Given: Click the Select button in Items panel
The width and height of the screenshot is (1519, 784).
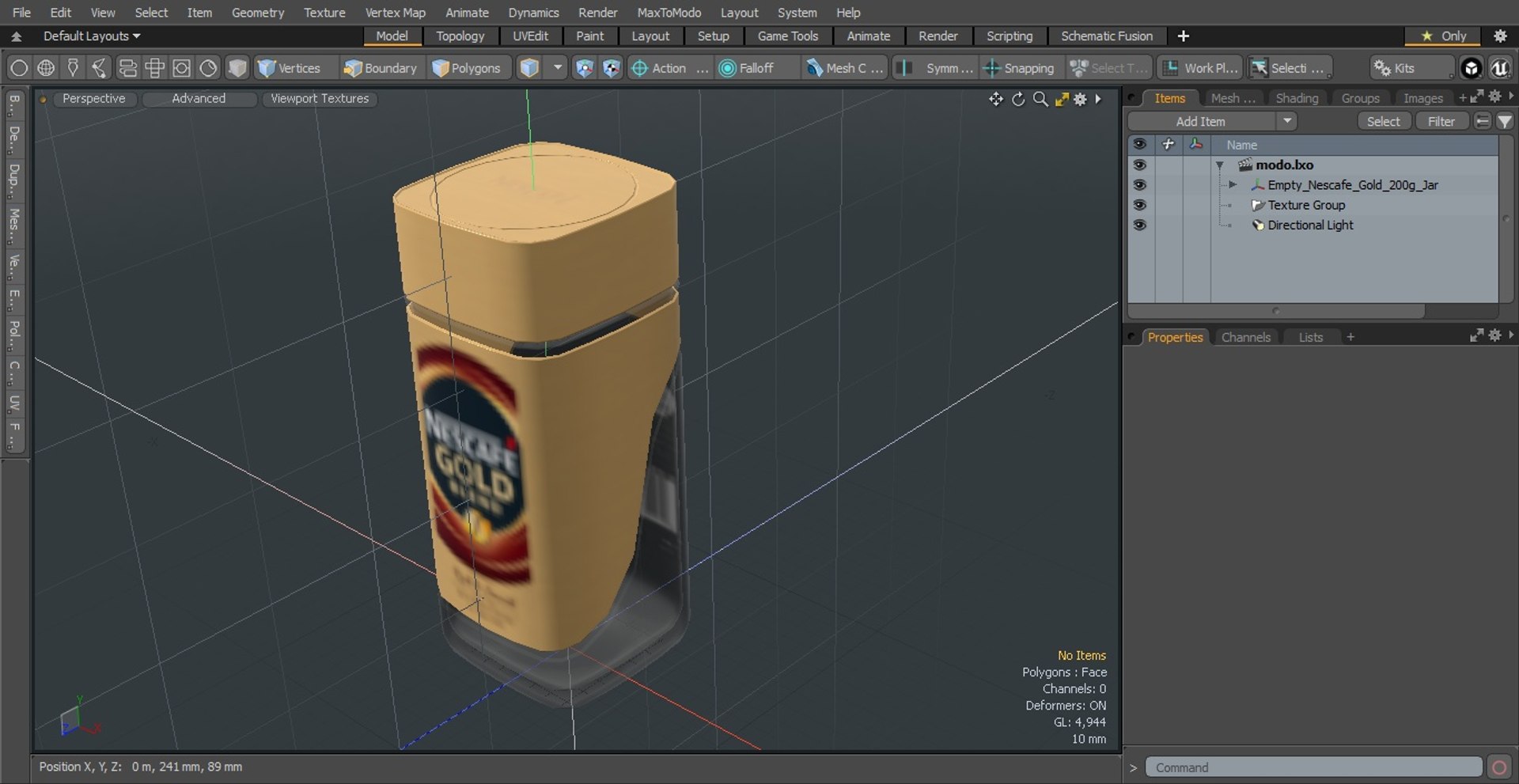Looking at the screenshot, I should [1383, 121].
